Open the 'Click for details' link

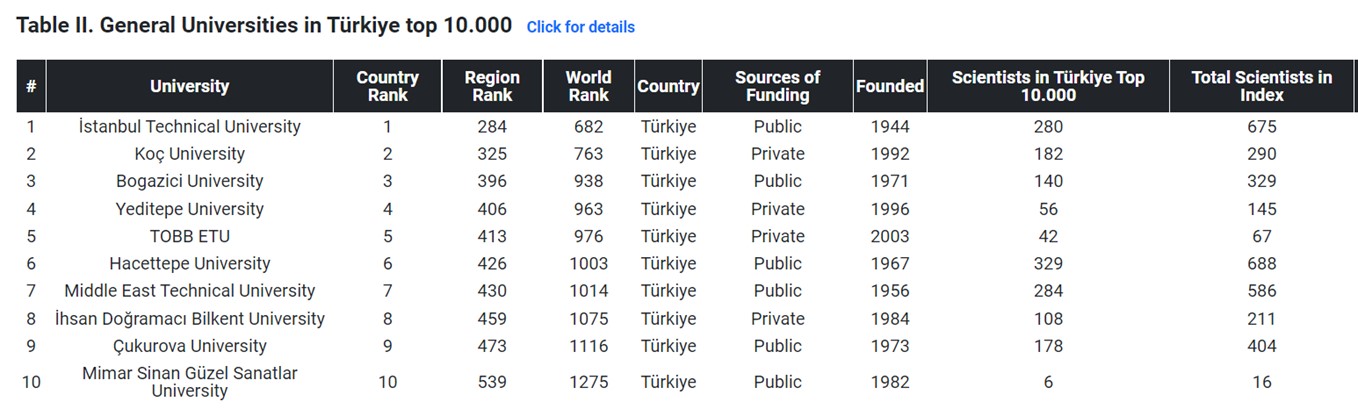coord(580,27)
